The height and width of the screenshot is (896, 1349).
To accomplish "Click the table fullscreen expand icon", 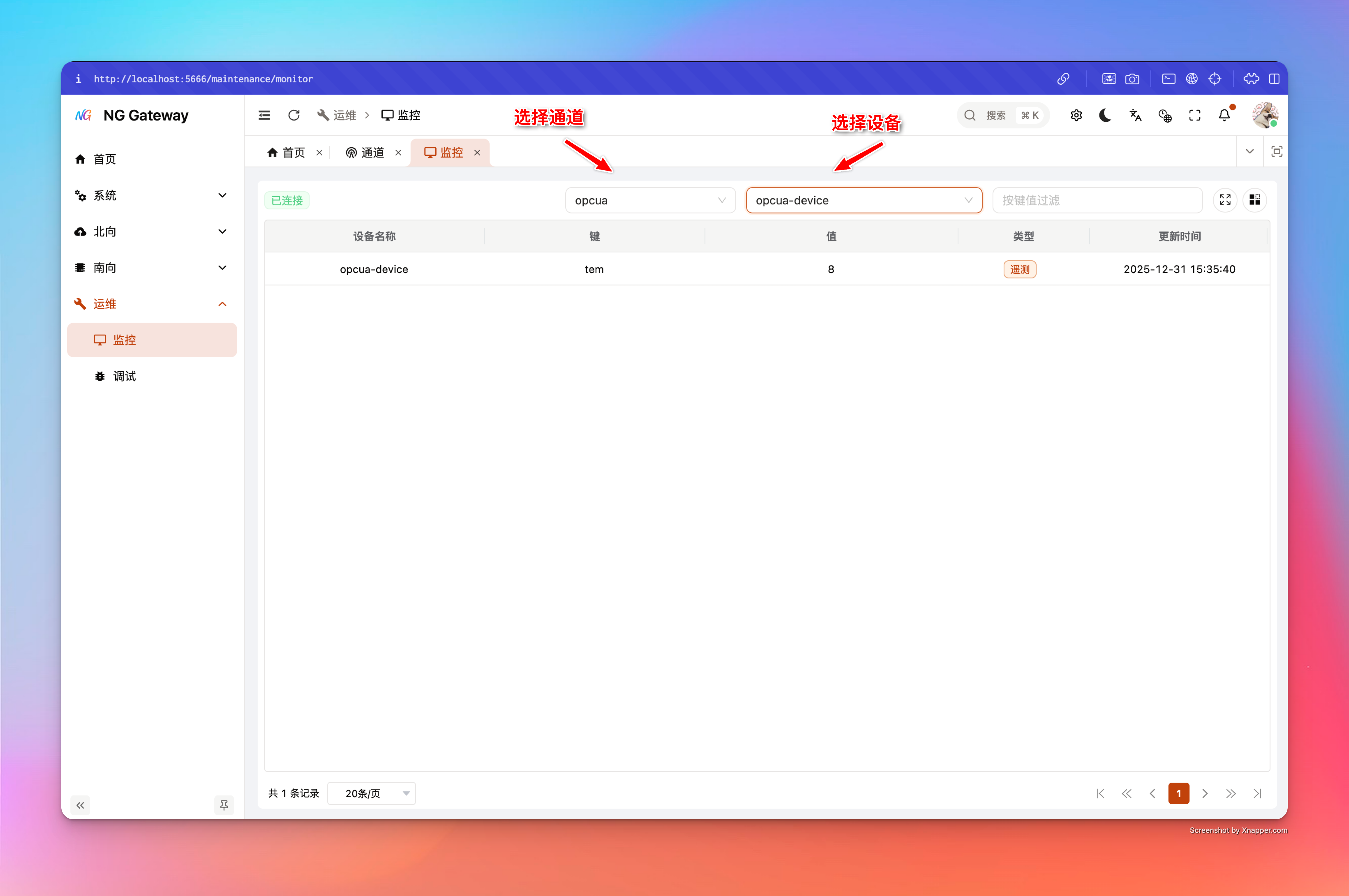I will [1225, 200].
